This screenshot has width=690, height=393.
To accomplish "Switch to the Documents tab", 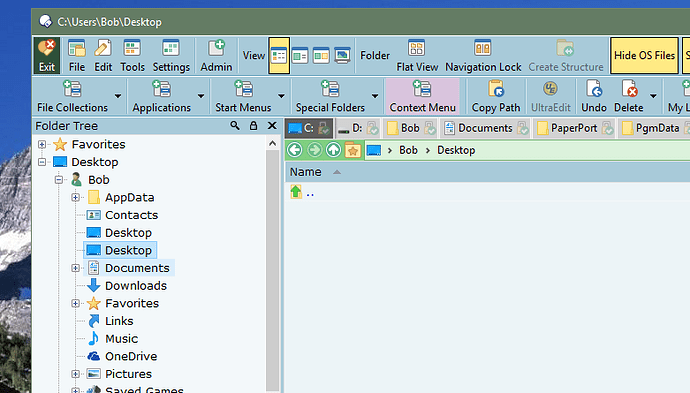I will tap(485, 128).
